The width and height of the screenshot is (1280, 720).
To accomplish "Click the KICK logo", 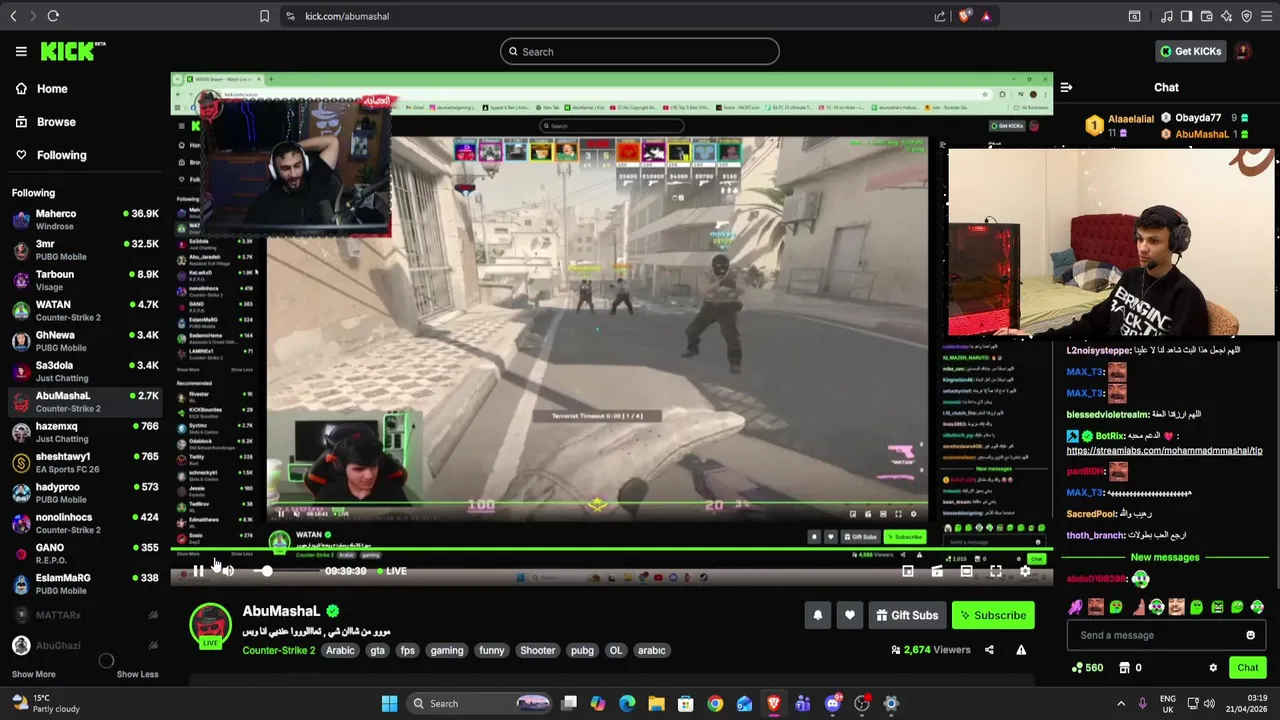I will point(73,51).
